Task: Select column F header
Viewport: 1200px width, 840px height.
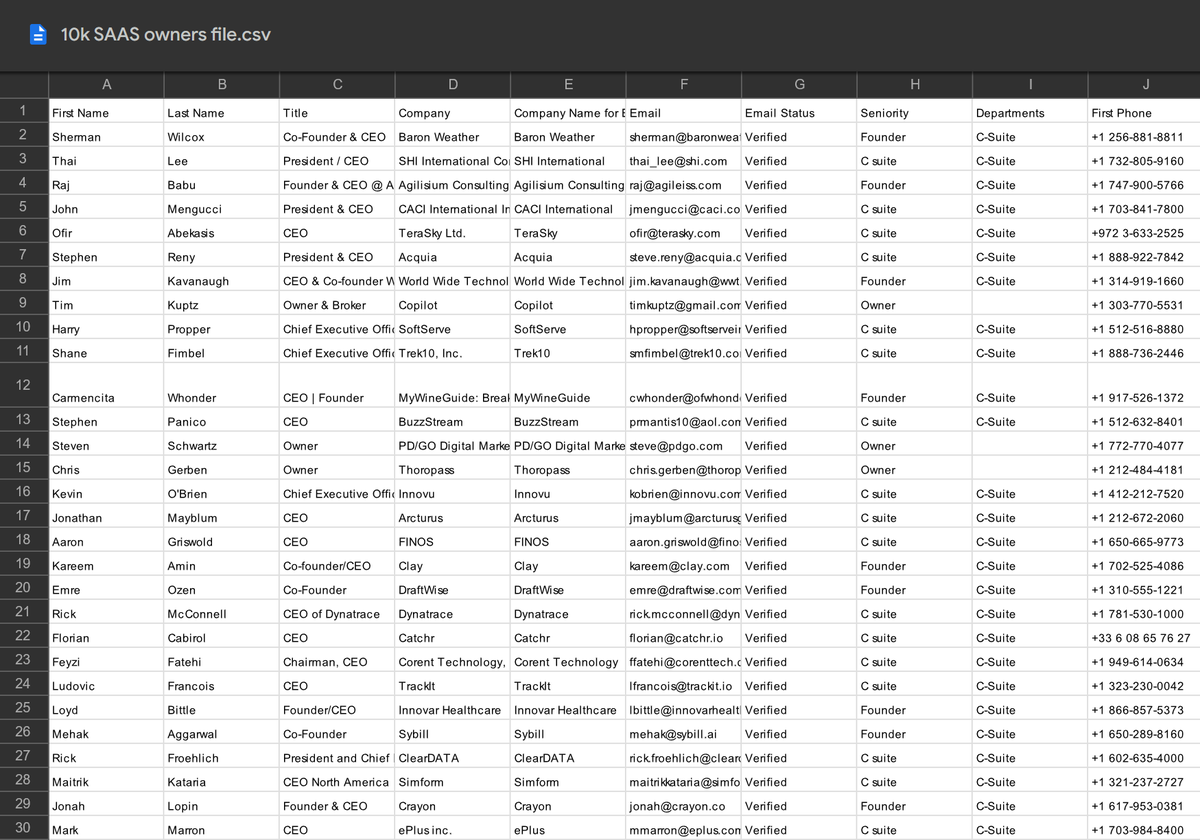Action: coord(684,85)
